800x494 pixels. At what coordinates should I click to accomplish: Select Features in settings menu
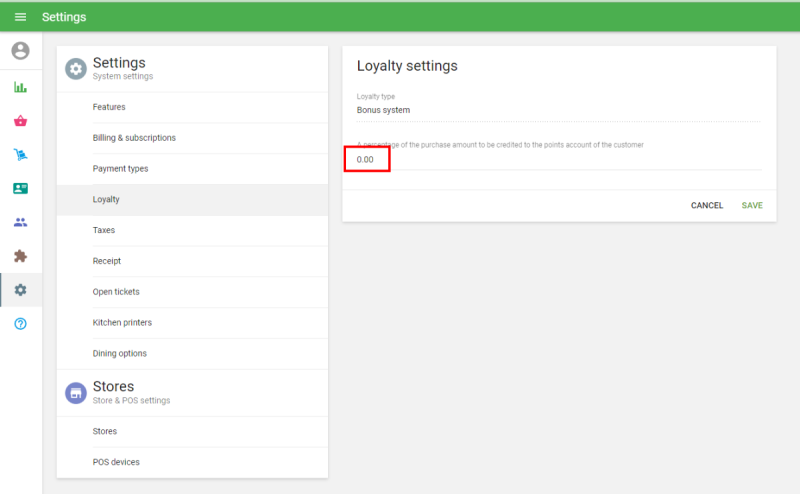point(109,107)
